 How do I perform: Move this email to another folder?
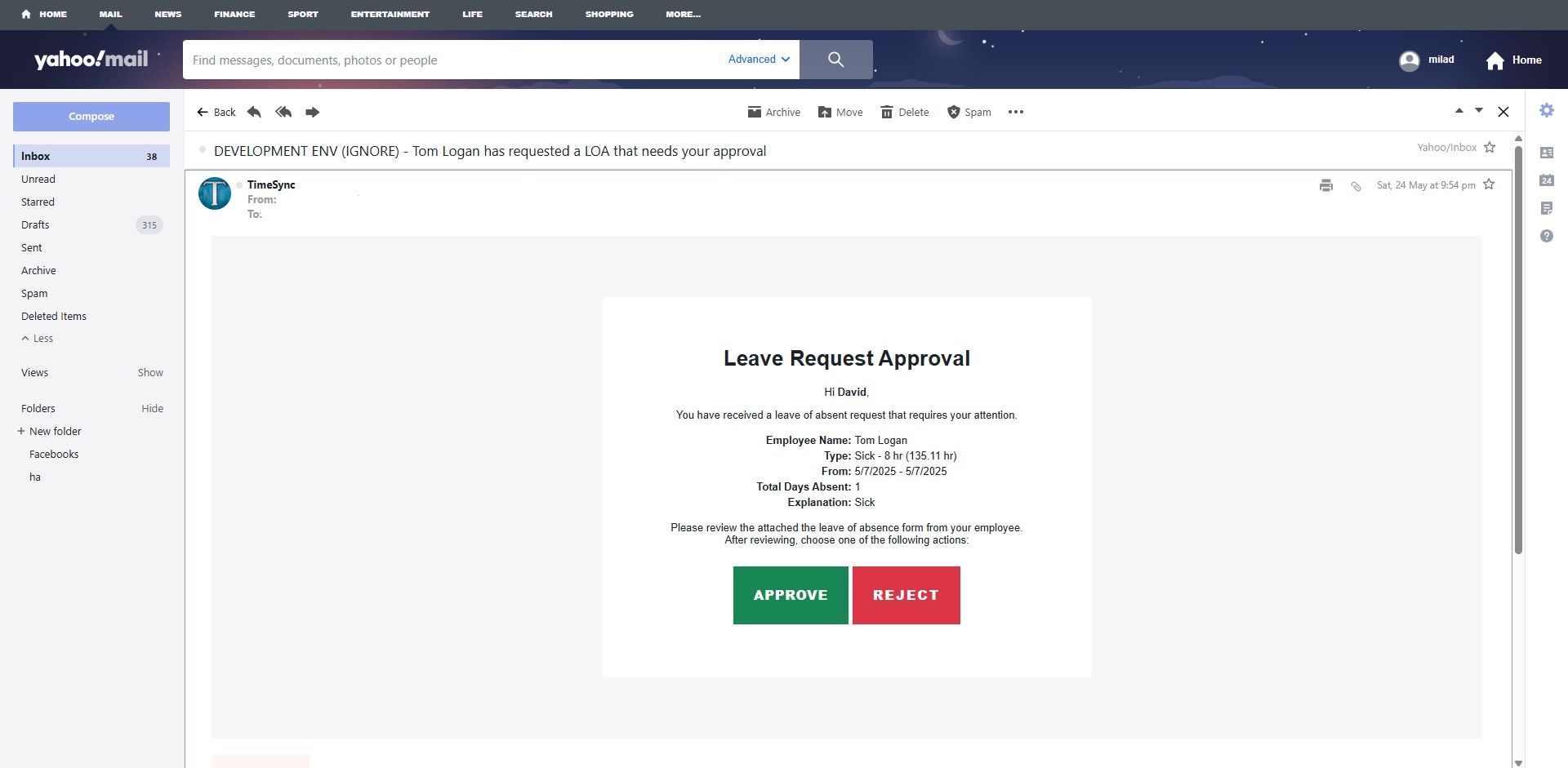[840, 112]
